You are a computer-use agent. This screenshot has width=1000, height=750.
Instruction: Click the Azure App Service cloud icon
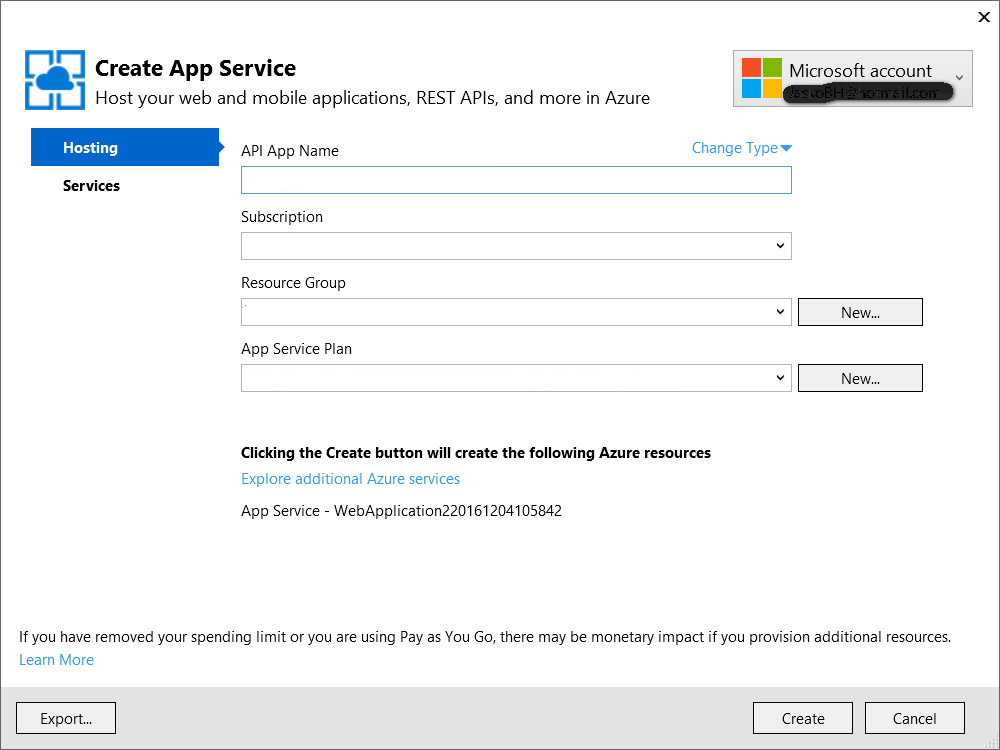tap(55, 80)
